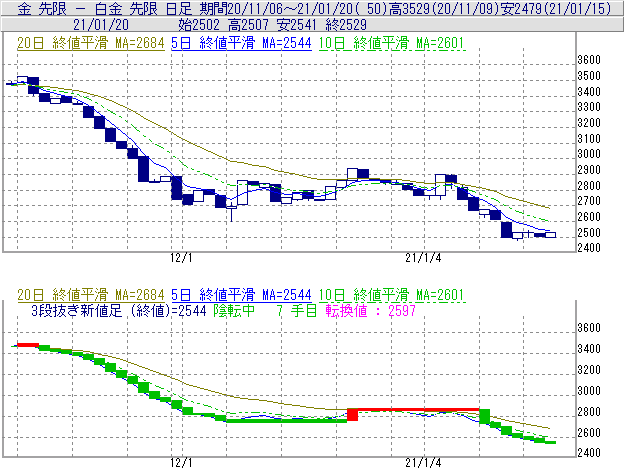Click the lower chart's 20日 終値平滑 MA=2684 label
Screen dimensions: 624x475
tap(91, 295)
